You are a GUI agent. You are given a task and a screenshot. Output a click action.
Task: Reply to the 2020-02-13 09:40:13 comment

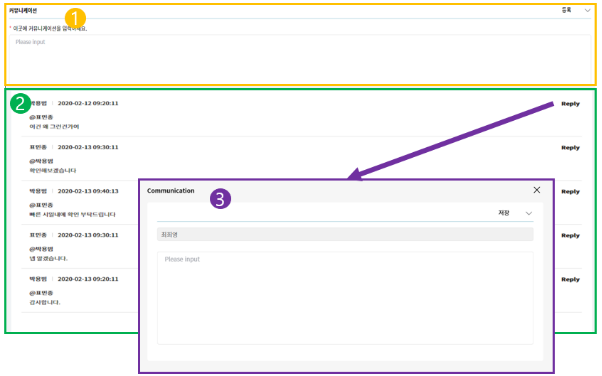coord(570,192)
